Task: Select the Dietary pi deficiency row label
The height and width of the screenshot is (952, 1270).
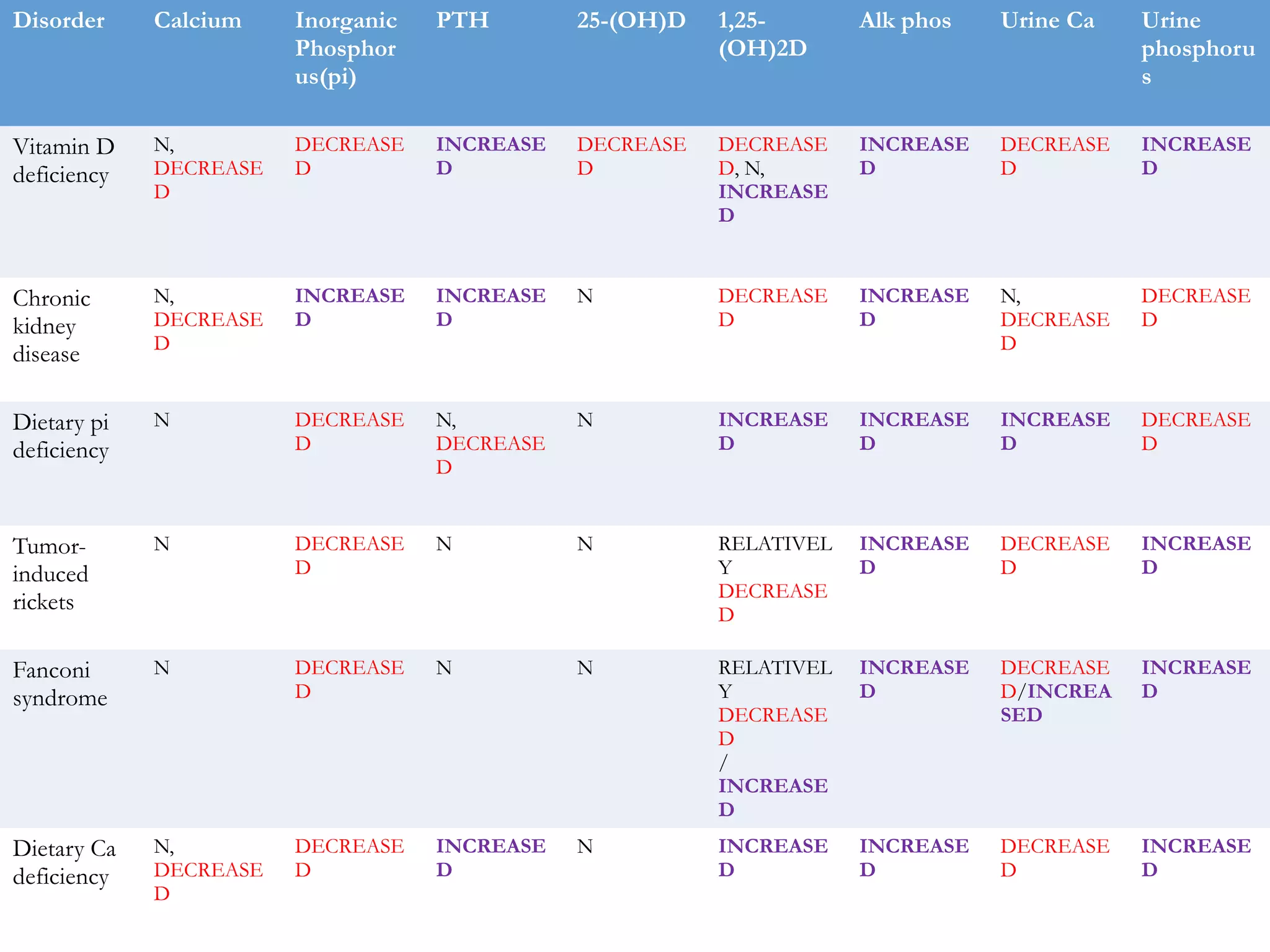Action: pos(61,436)
